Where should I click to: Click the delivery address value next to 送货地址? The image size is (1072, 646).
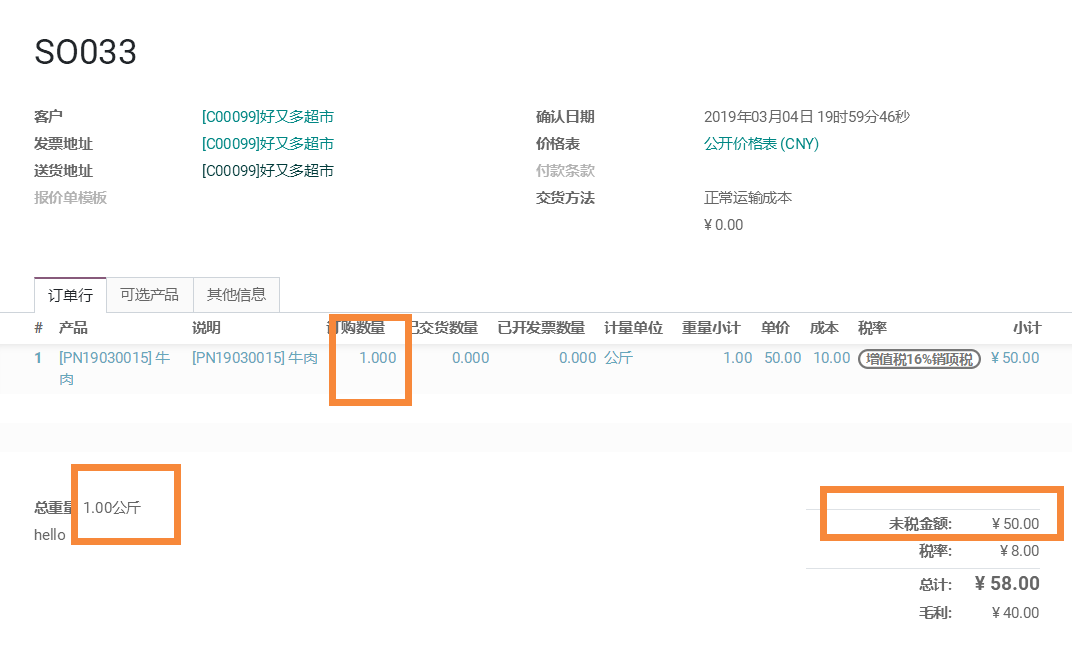pos(267,171)
